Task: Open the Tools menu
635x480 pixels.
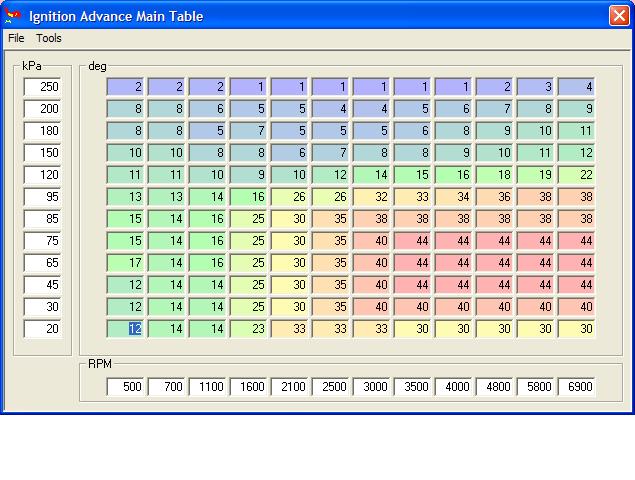Action: 49,38
